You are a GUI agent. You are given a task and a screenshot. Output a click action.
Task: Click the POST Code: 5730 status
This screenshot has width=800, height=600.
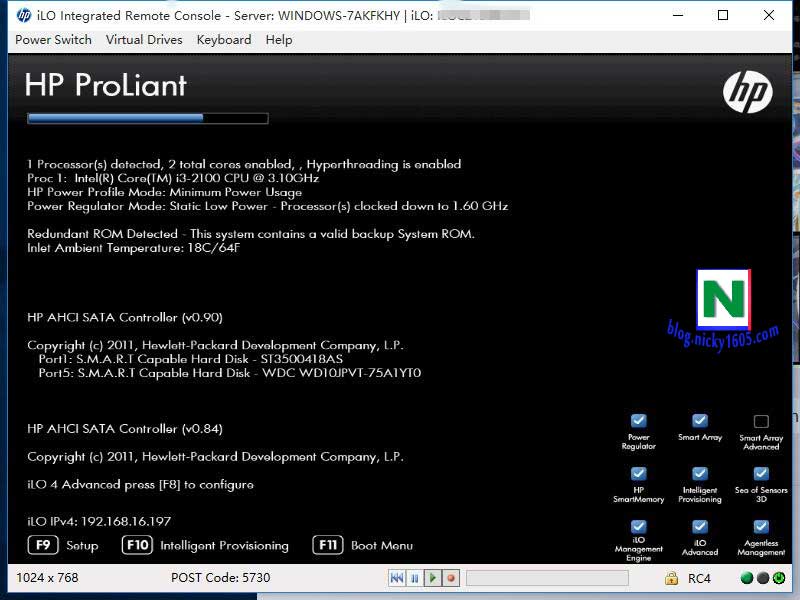(220, 578)
